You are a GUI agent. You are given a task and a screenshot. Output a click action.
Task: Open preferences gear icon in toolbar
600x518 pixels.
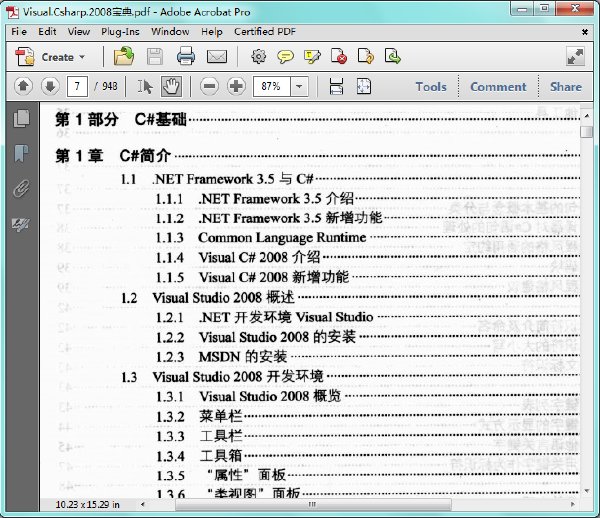259,56
